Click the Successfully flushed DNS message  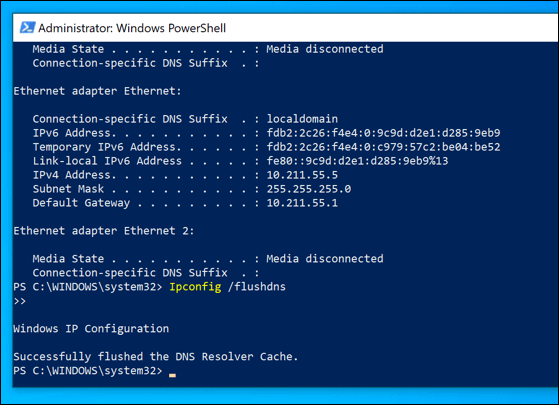click(156, 357)
